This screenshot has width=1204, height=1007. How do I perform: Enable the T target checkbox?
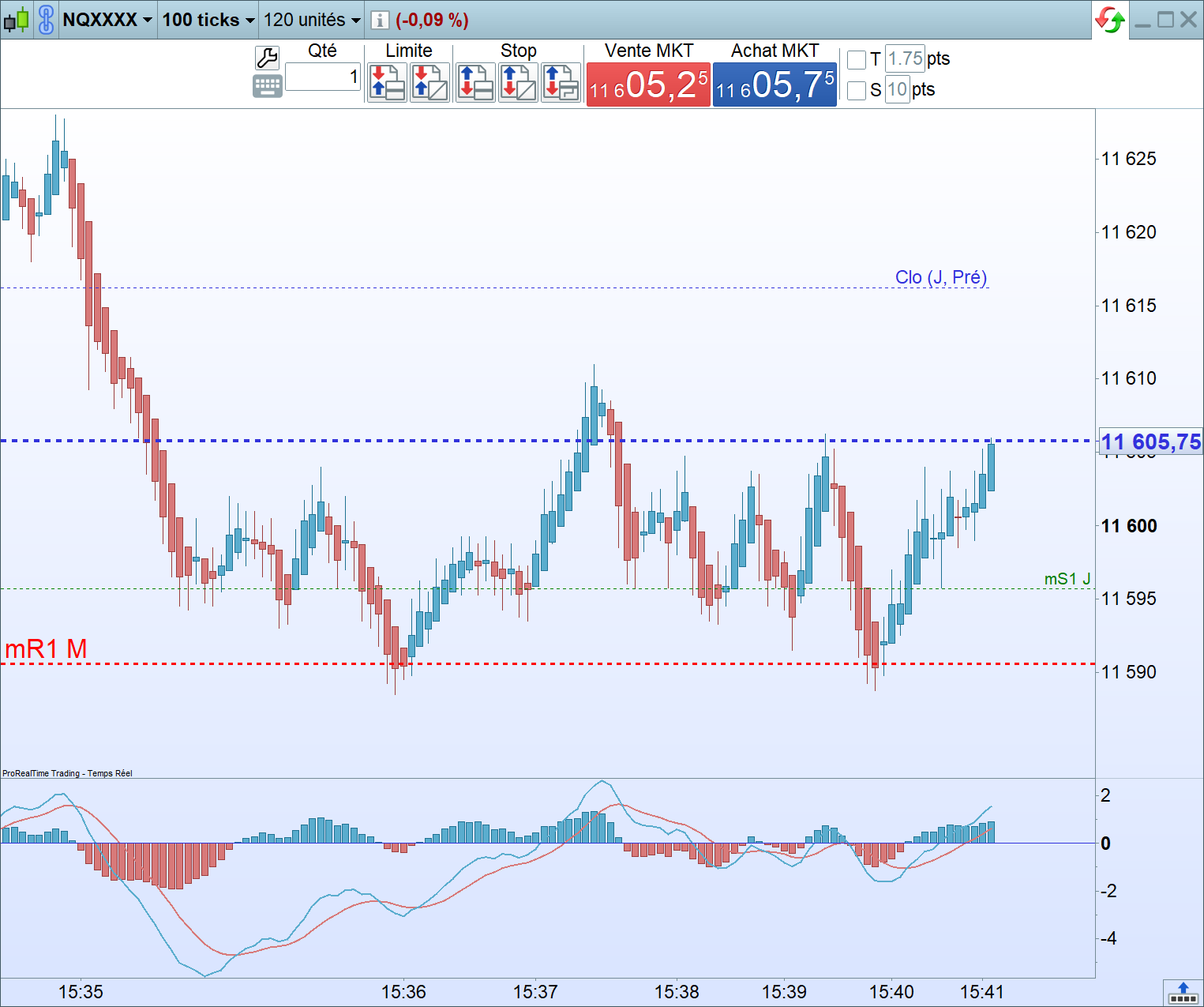click(x=857, y=59)
